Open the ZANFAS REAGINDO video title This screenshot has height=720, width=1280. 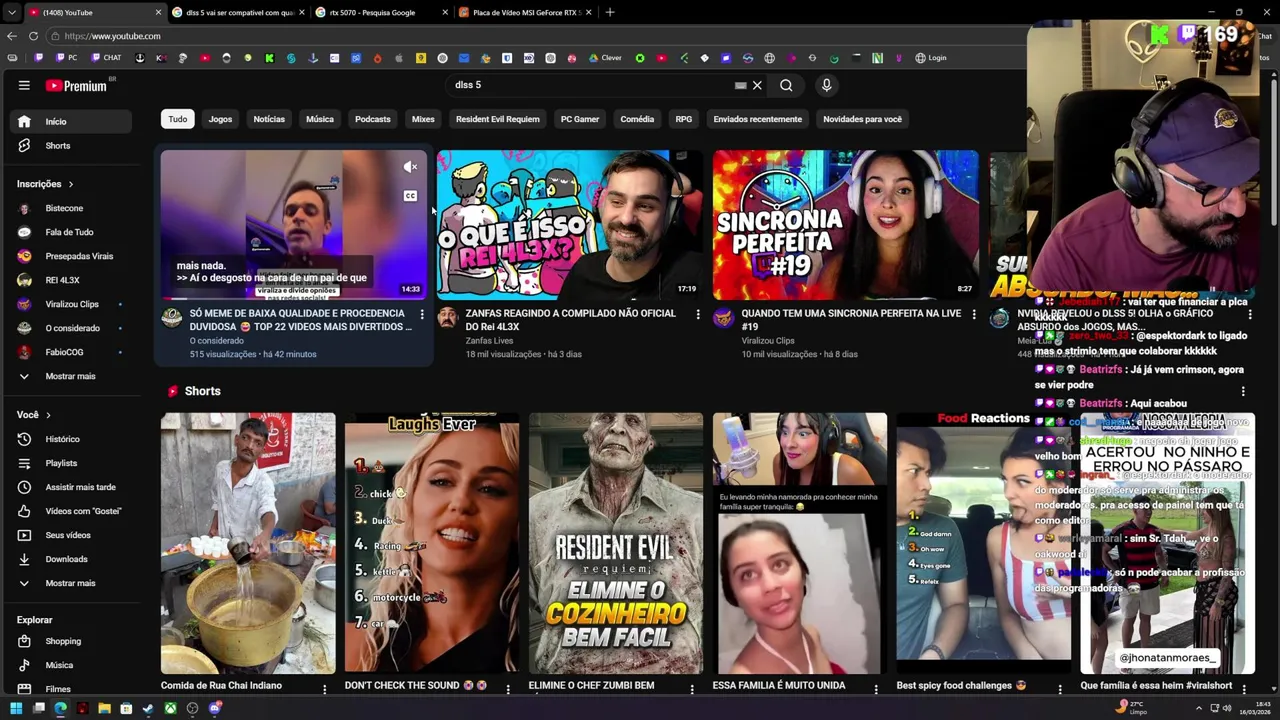(x=571, y=320)
